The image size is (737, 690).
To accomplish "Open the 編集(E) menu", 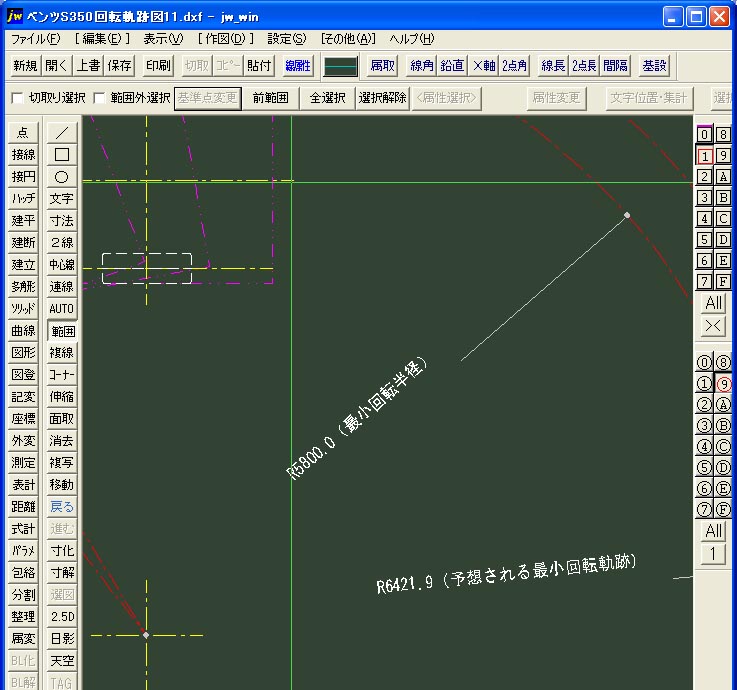I will [102, 39].
